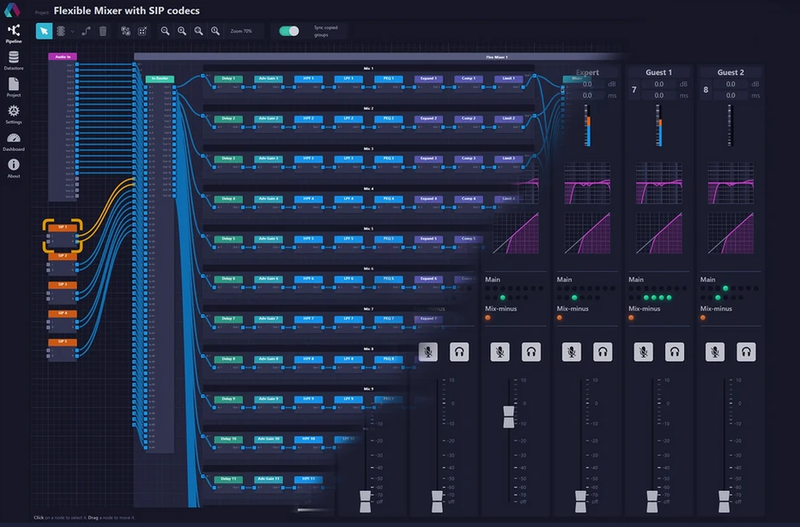Expand the dropdown arrow beside the node tool

click(73, 31)
